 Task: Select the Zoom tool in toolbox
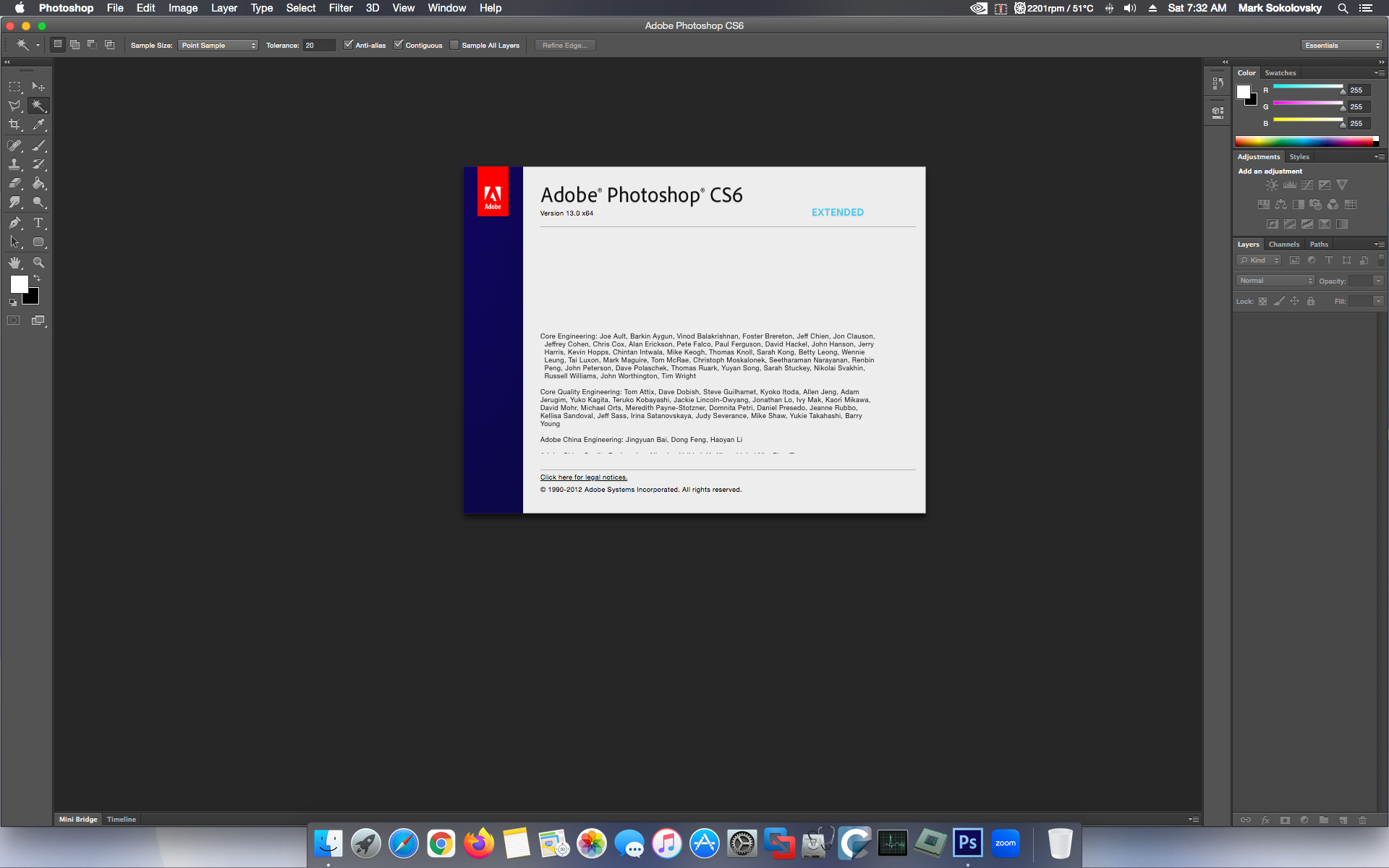(x=38, y=263)
